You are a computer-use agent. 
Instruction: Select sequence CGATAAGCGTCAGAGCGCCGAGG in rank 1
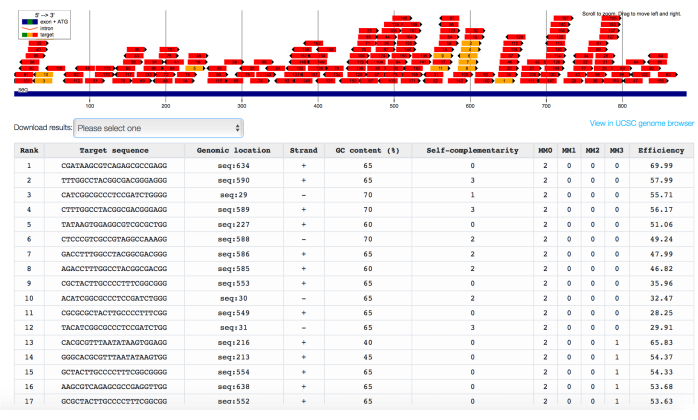click(114, 166)
